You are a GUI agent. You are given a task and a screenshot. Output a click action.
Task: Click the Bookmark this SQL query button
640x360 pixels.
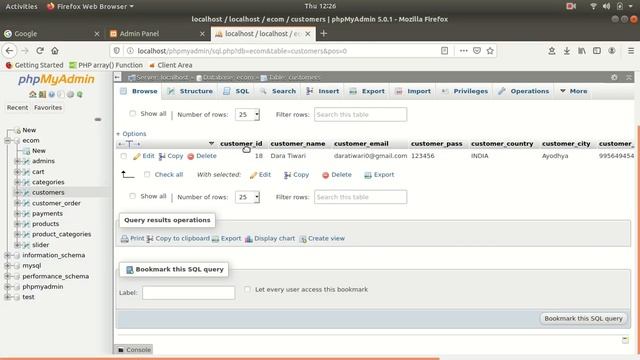pos(583,318)
